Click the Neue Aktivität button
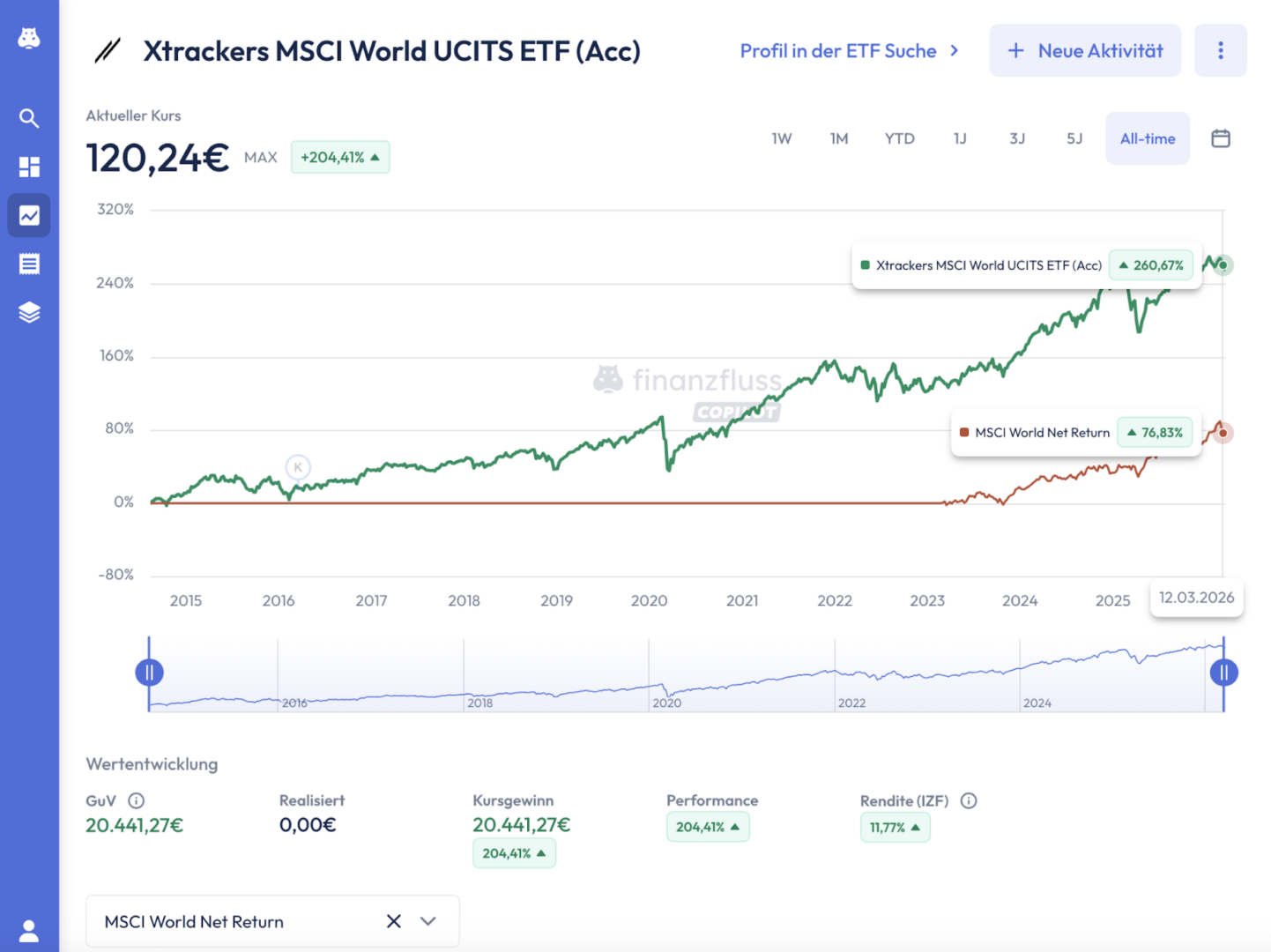Image resolution: width=1271 pixels, height=952 pixels. 1085,50
